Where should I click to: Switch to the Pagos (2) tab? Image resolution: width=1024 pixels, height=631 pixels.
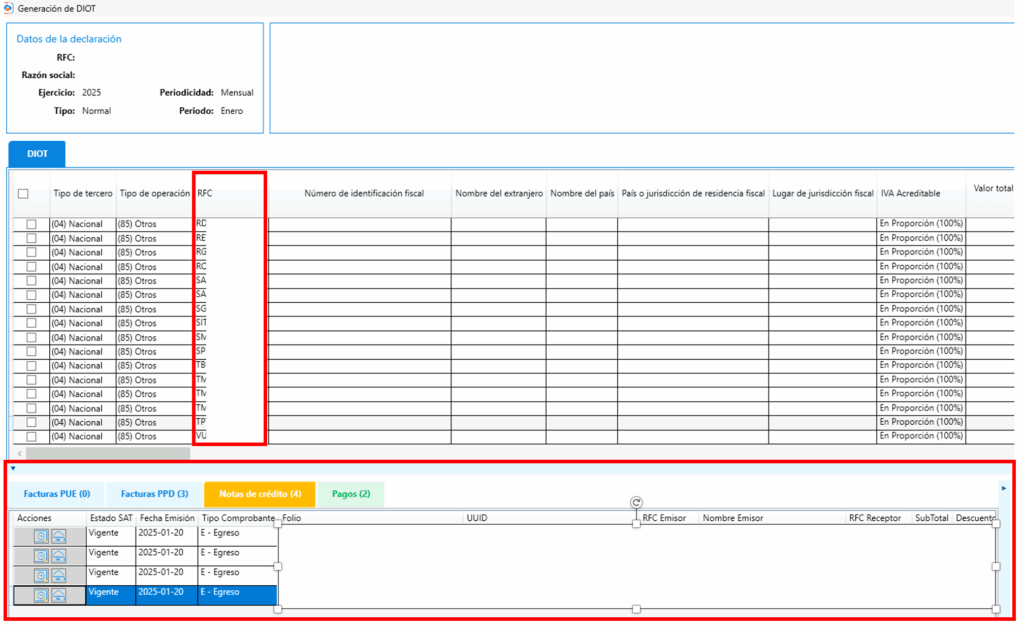tap(351, 494)
